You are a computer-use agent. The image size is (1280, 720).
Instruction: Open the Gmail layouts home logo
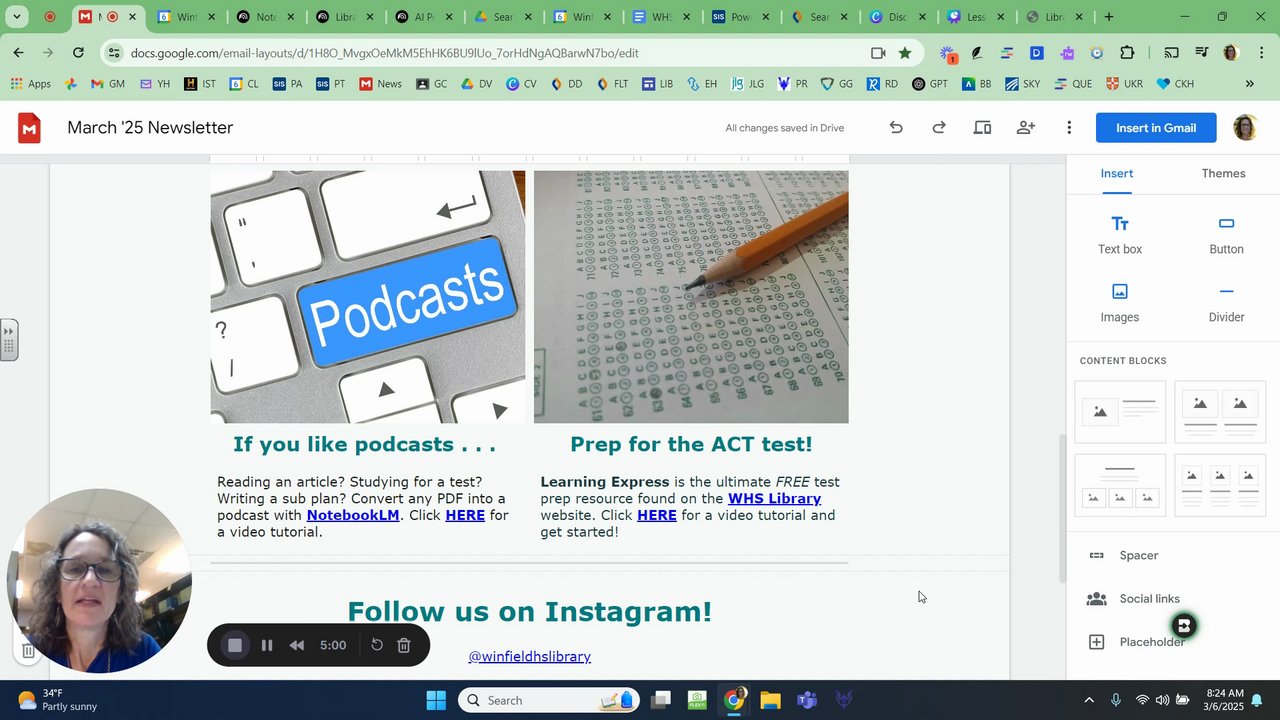coord(29,127)
